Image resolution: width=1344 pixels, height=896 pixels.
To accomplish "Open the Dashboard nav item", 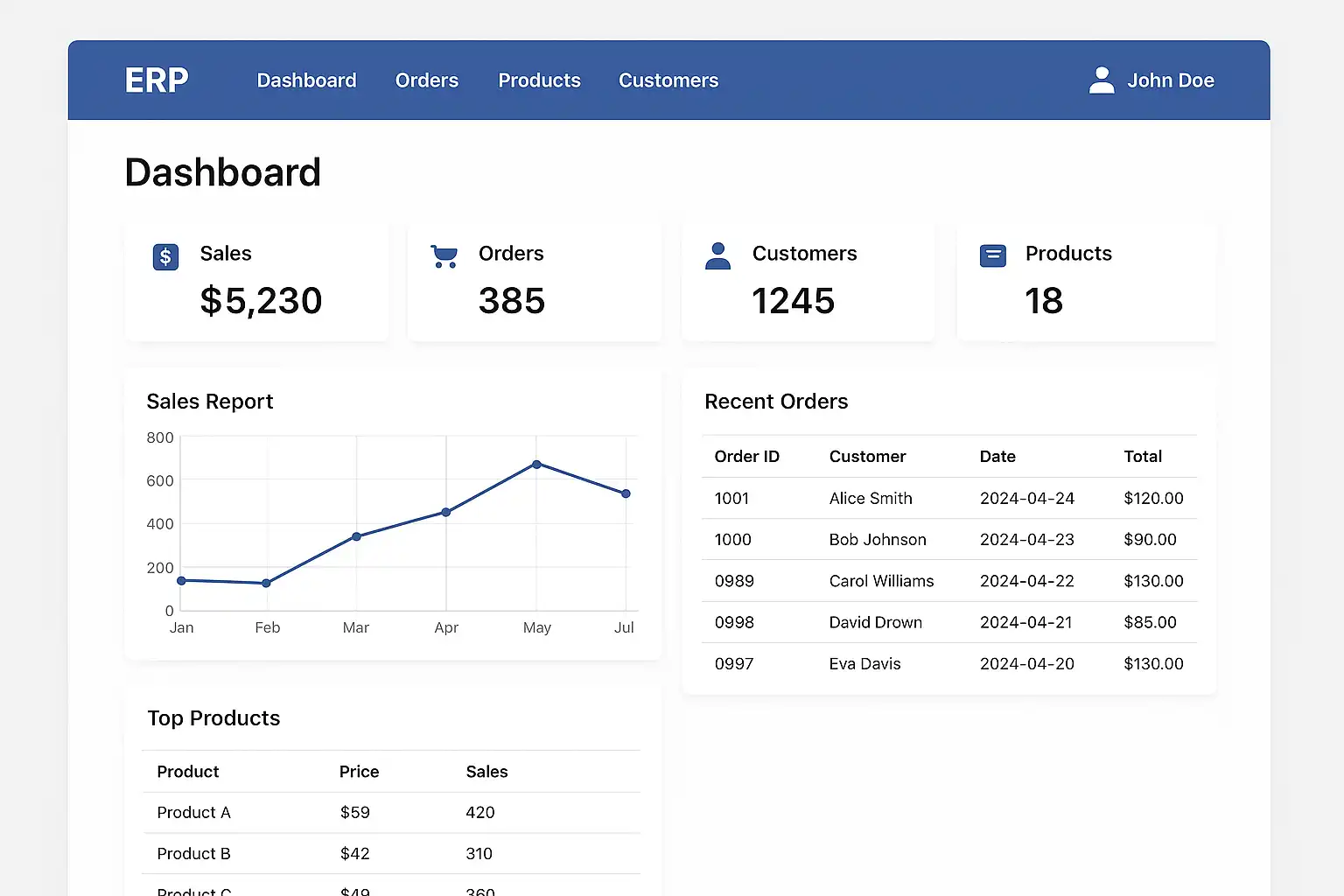I will 306,80.
